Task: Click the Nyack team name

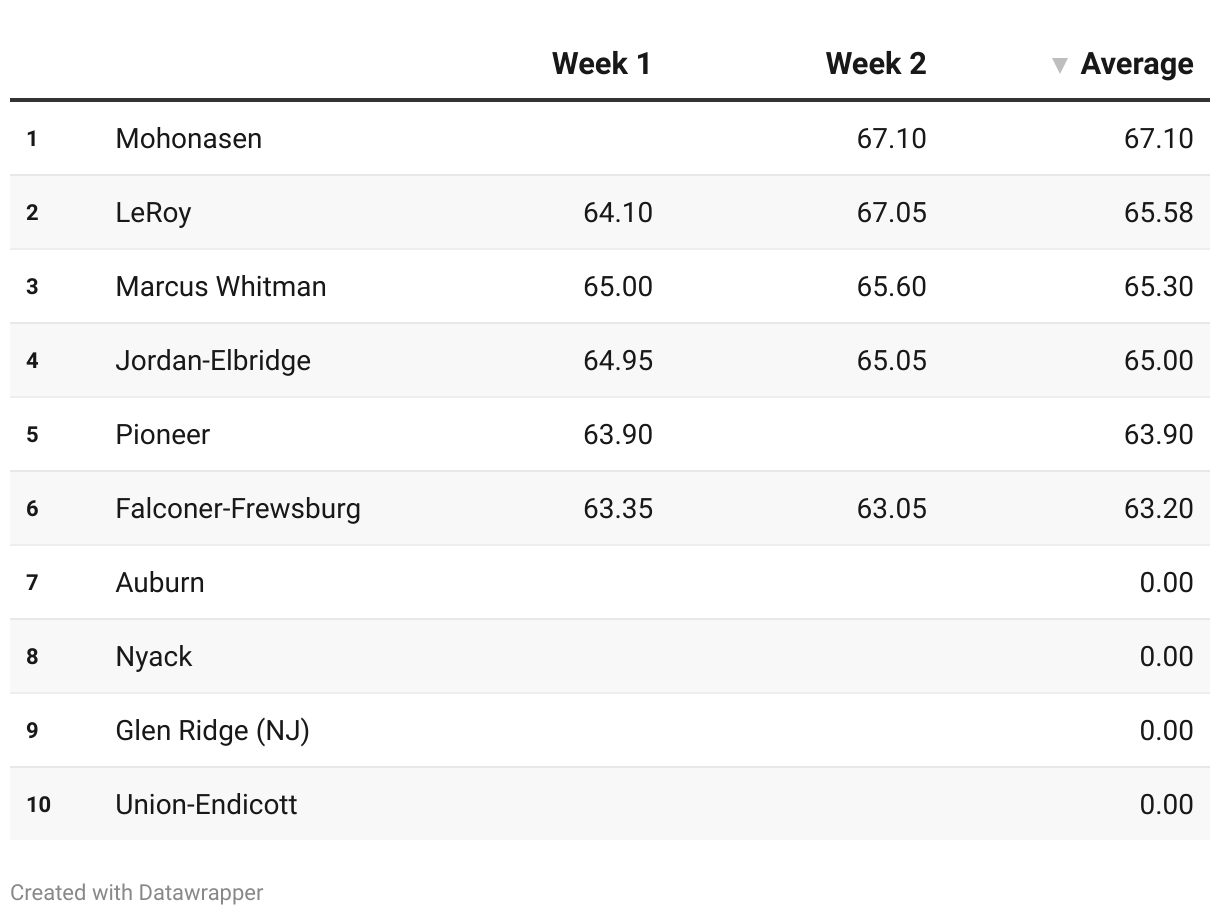Action: [x=154, y=656]
